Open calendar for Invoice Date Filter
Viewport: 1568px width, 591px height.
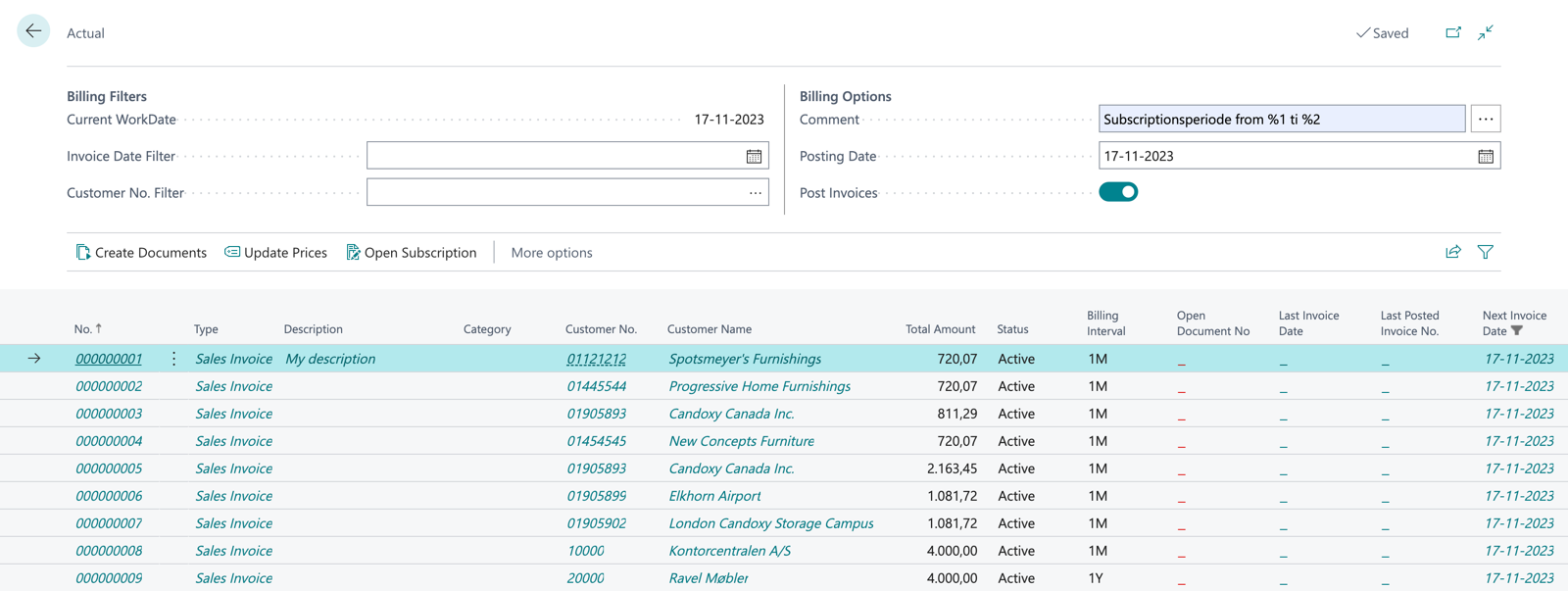(x=754, y=156)
